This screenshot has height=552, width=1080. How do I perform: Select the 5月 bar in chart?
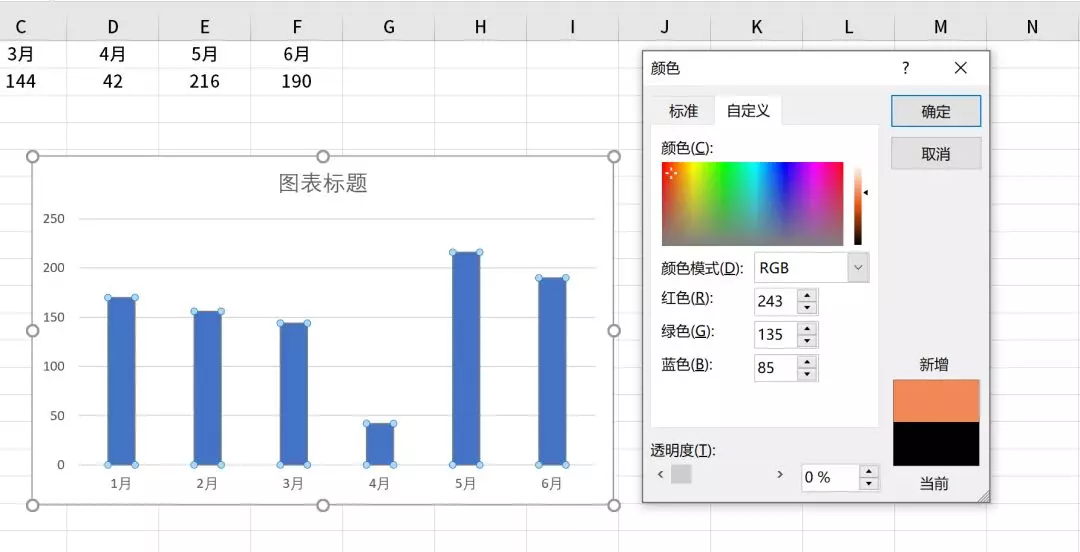[466, 358]
